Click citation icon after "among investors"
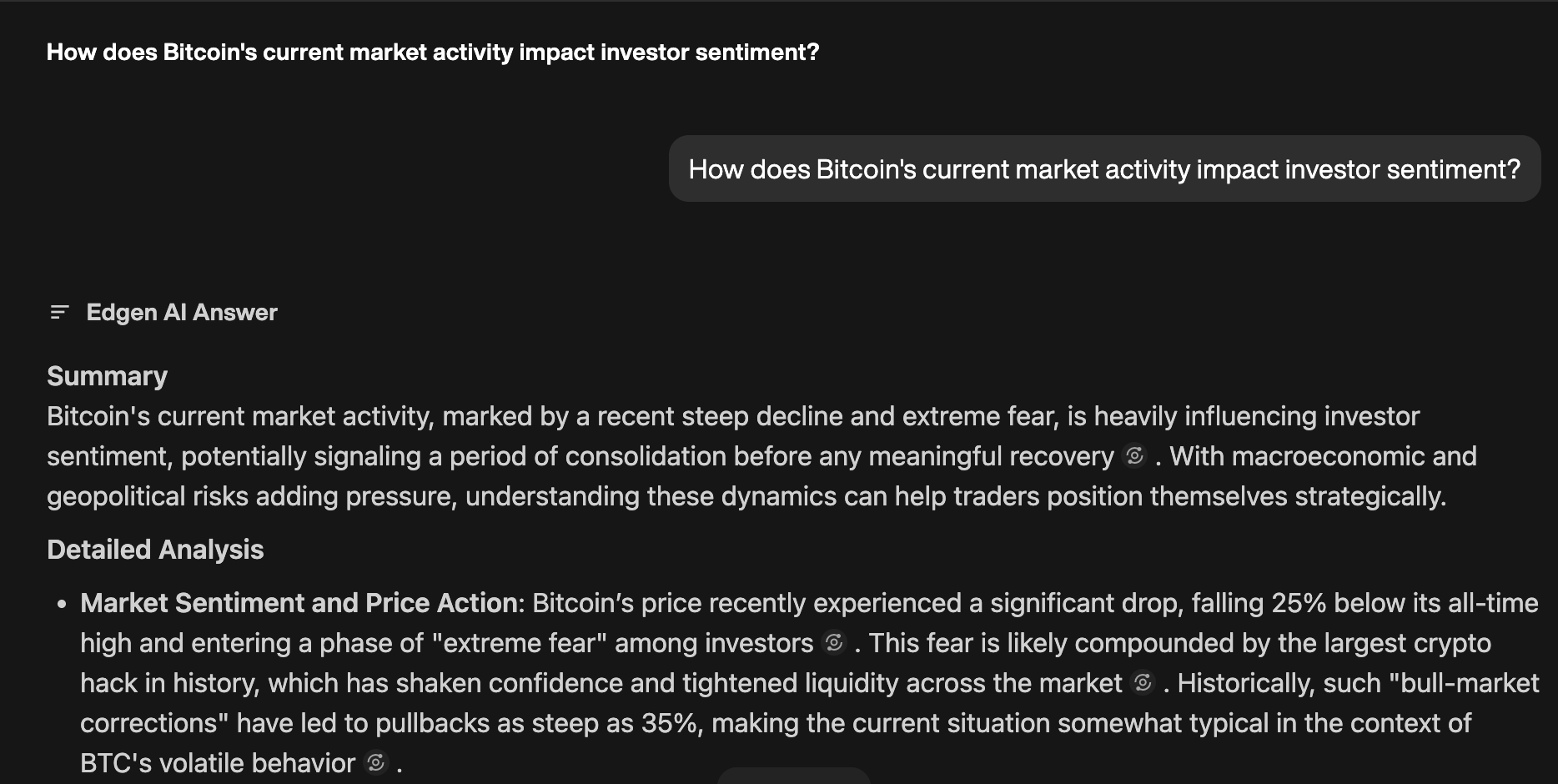The image size is (1558, 784). coord(834,642)
